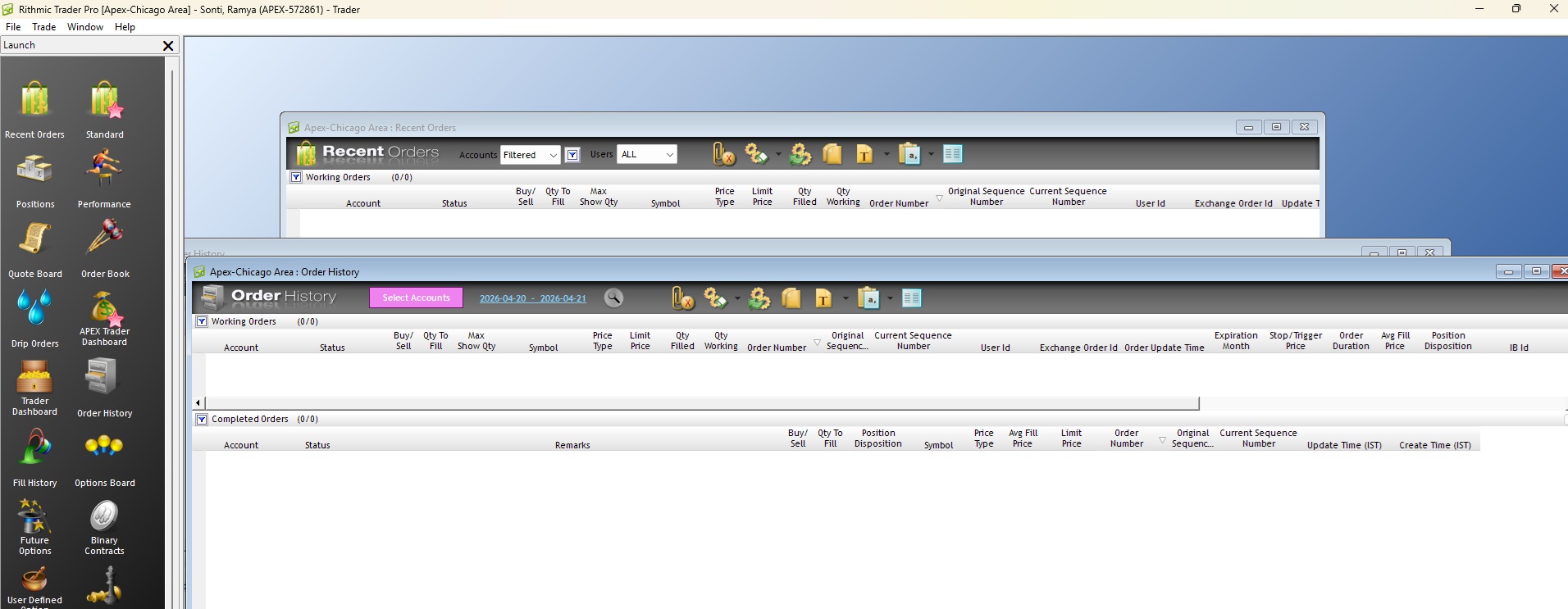This screenshot has width=1568, height=609.
Task: Click the Create Time (IST) column header
Action: (x=1435, y=445)
